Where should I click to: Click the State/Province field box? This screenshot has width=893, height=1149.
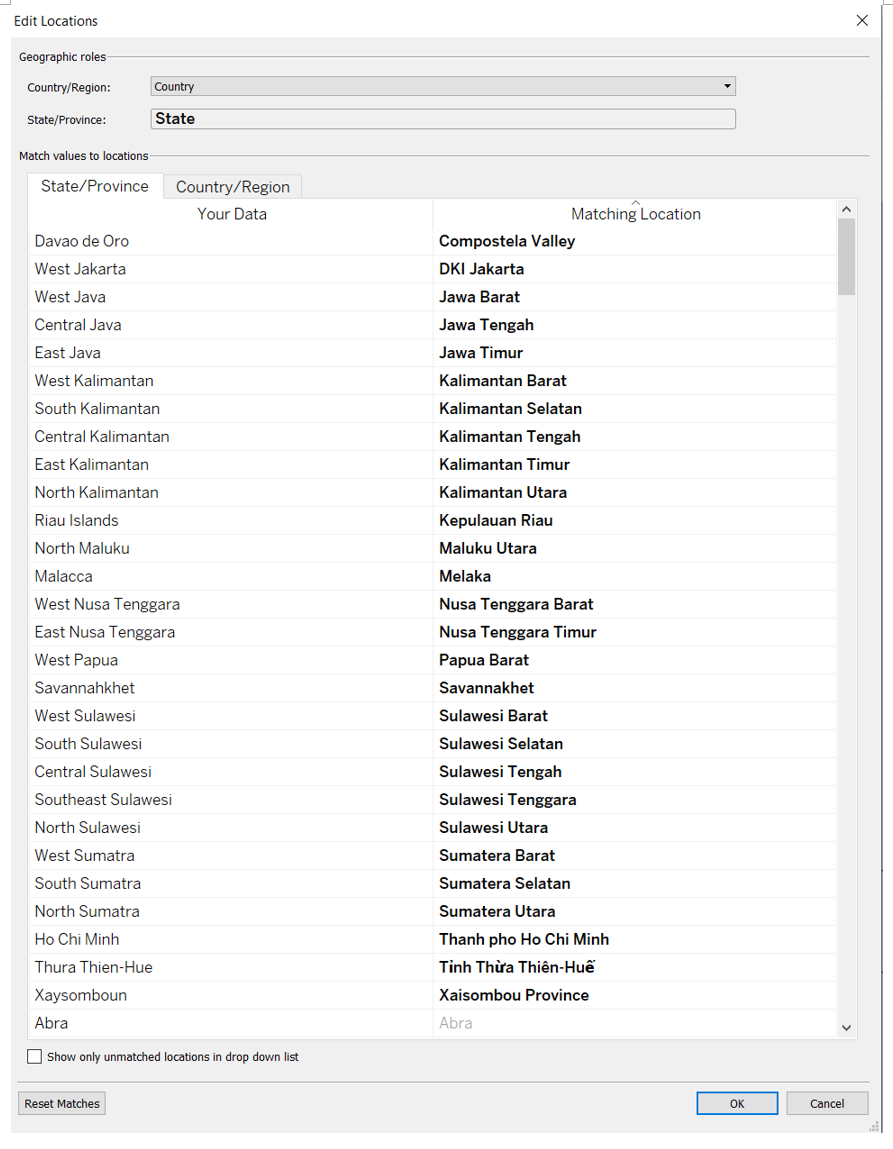coord(443,119)
